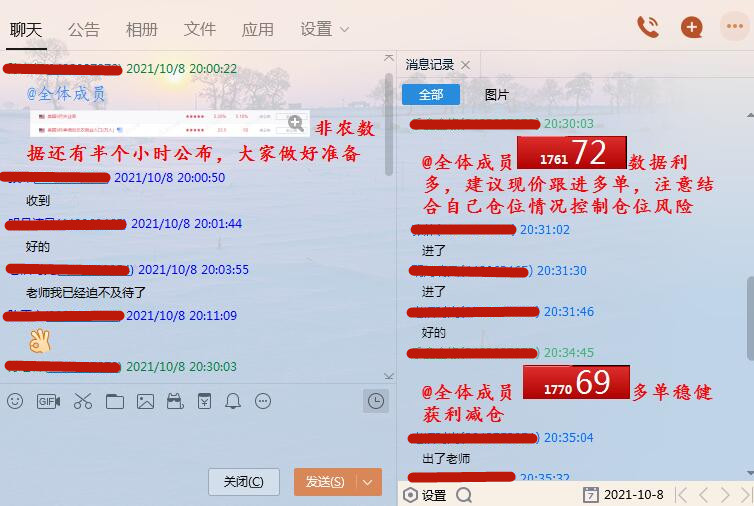Expand the send options arrow
The height and width of the screenshot is (506, 754).
point(368,481)
